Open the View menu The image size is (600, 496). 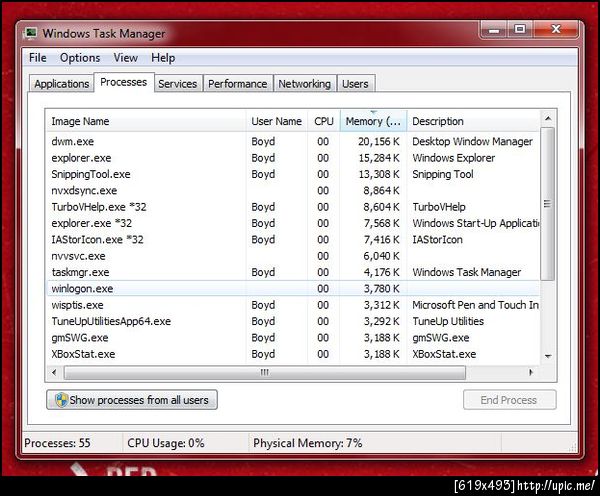[126, 58]
